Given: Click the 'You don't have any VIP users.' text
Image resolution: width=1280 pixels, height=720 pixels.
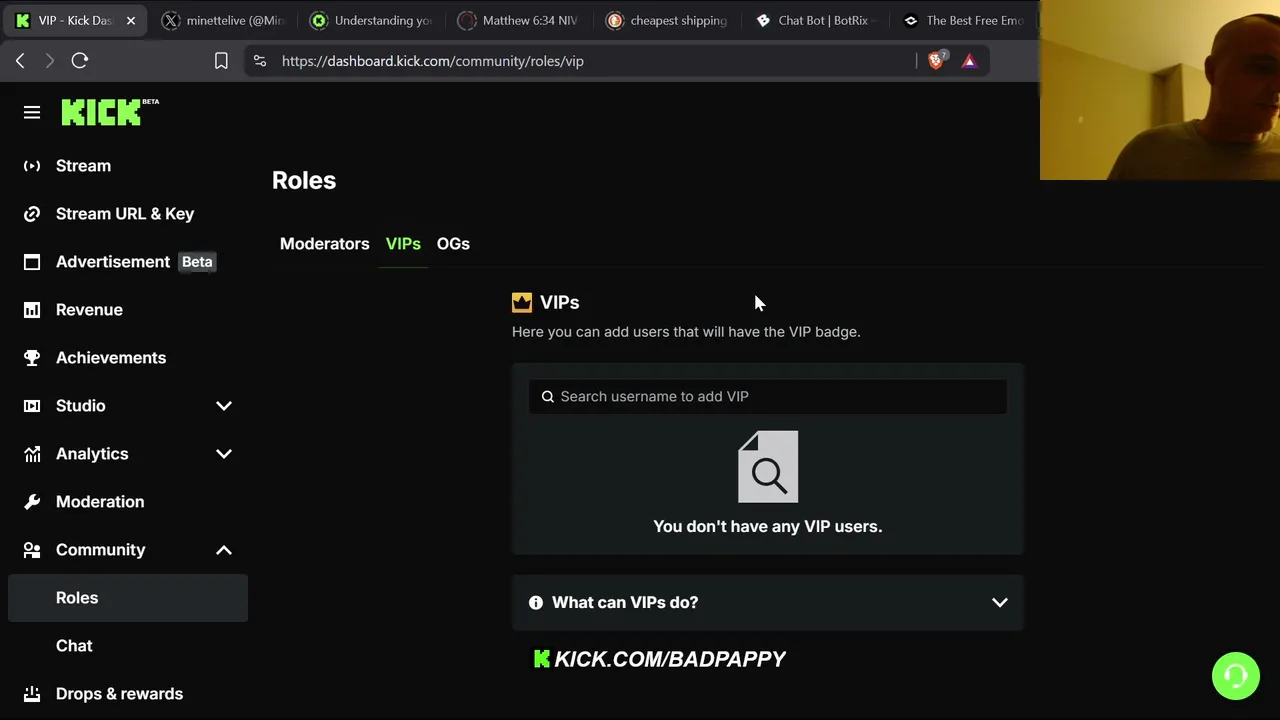Looking at the screenshot, I should [x=768, y=527].
